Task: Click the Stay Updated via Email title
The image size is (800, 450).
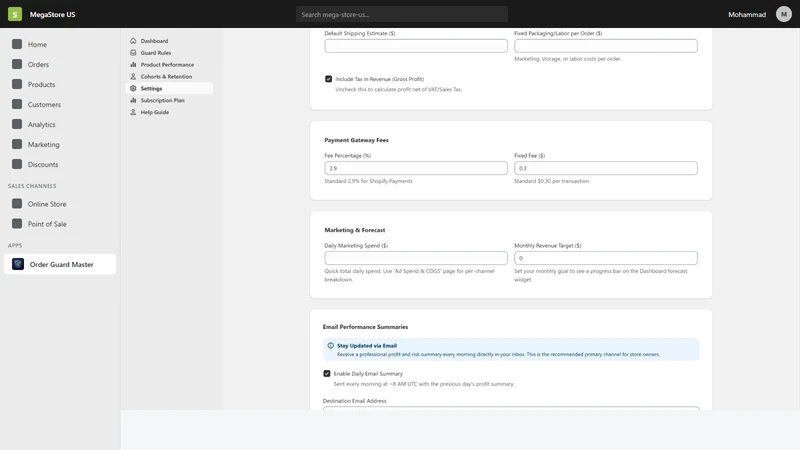Action: pyautogui.click(x=367, y=345)
